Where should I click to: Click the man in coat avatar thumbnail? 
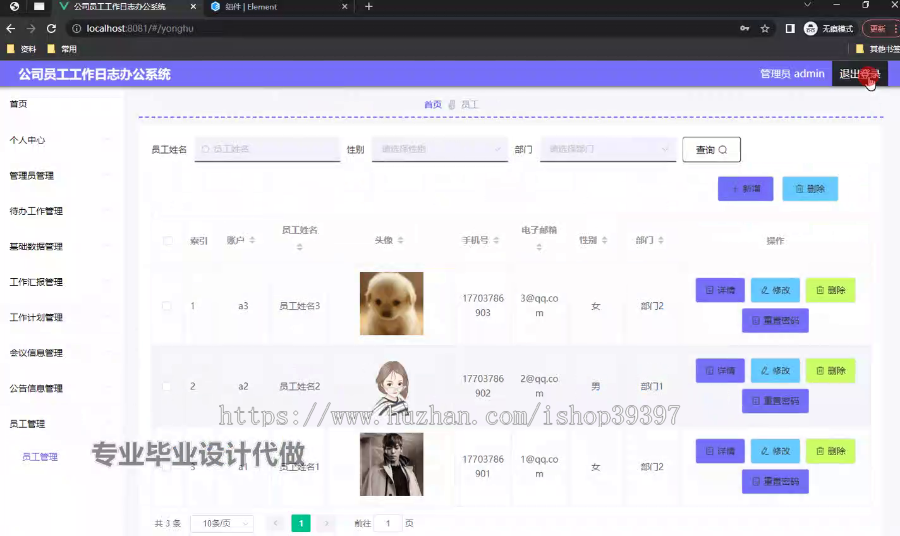[391, 464]
